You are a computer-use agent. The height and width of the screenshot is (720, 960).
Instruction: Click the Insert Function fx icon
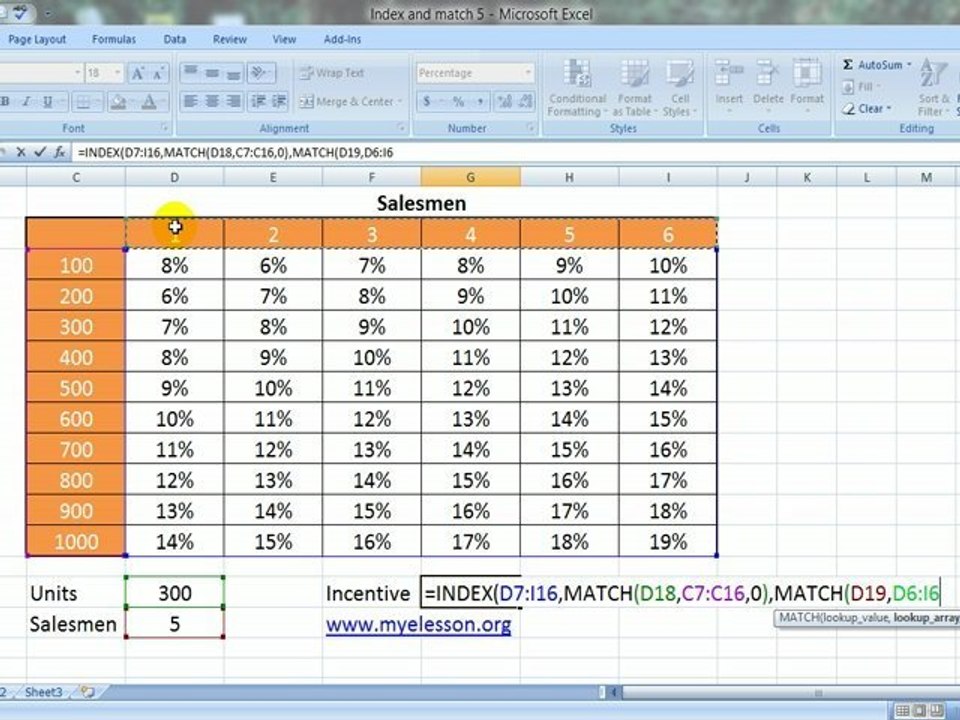click(x=59, y=152)
